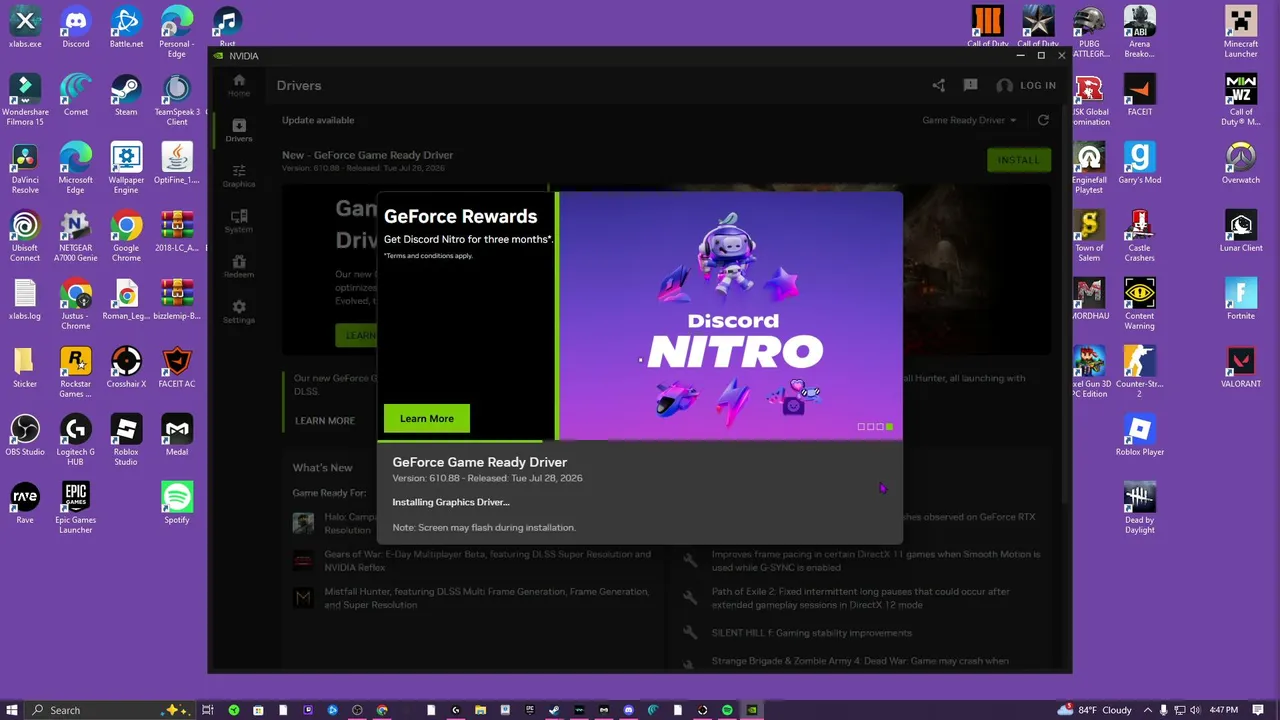Expand the Game Ready Driver dropdown
Screen dimensions: 1280x720
pos(969,120)
